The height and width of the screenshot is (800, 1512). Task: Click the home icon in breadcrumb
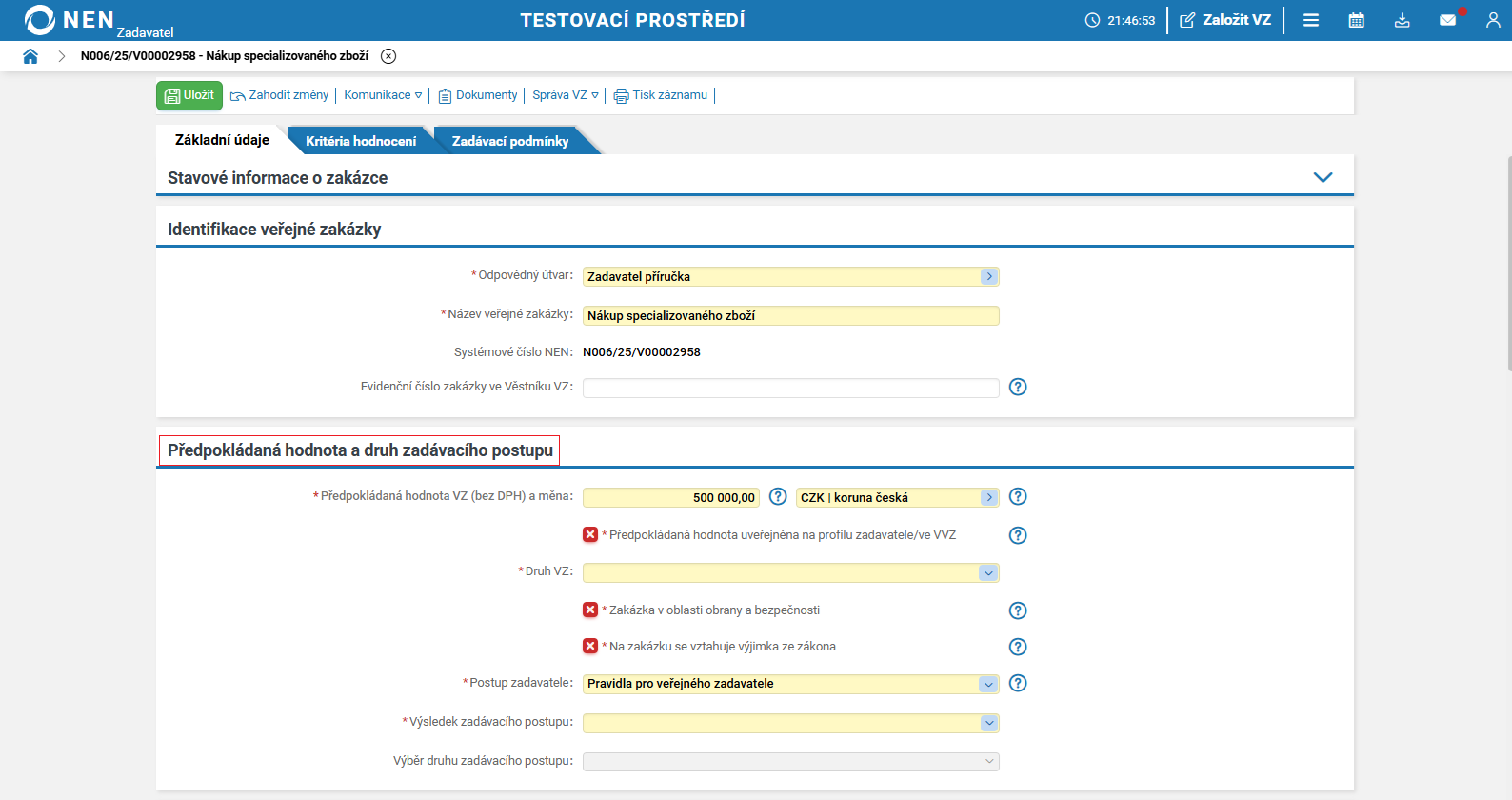coord(30,56)
